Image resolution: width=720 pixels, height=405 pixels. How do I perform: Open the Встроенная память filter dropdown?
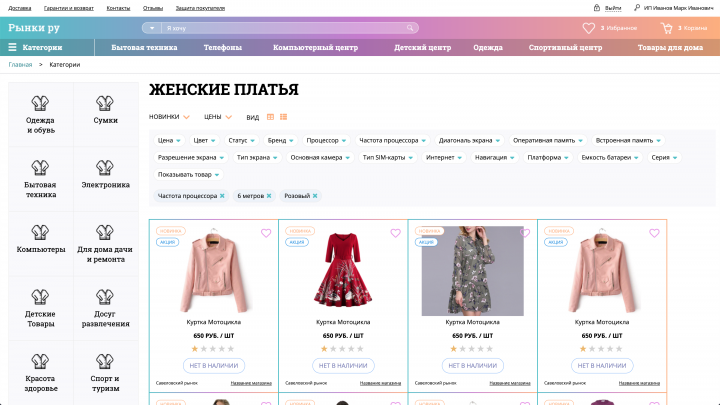tap(628, 141)
